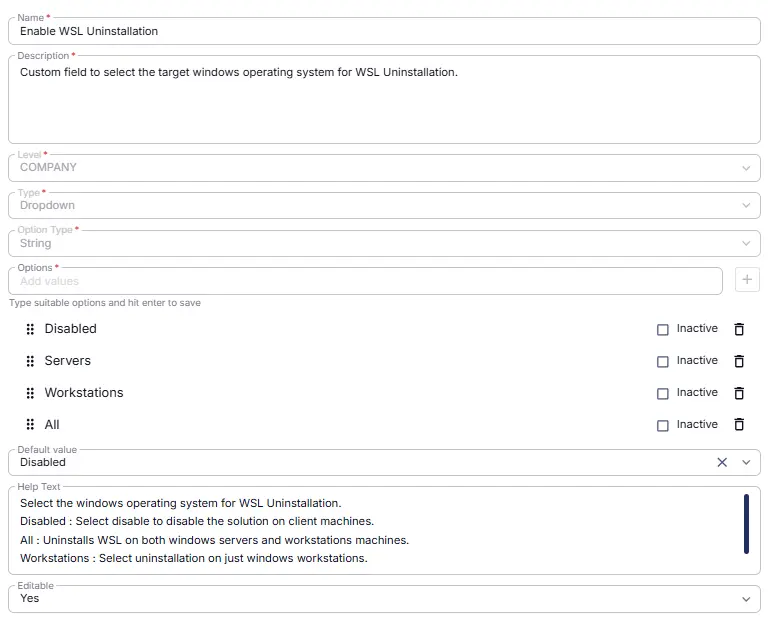Click the Help Text scrollbar
The image size is (768, 623).
(x=746, y=524)
